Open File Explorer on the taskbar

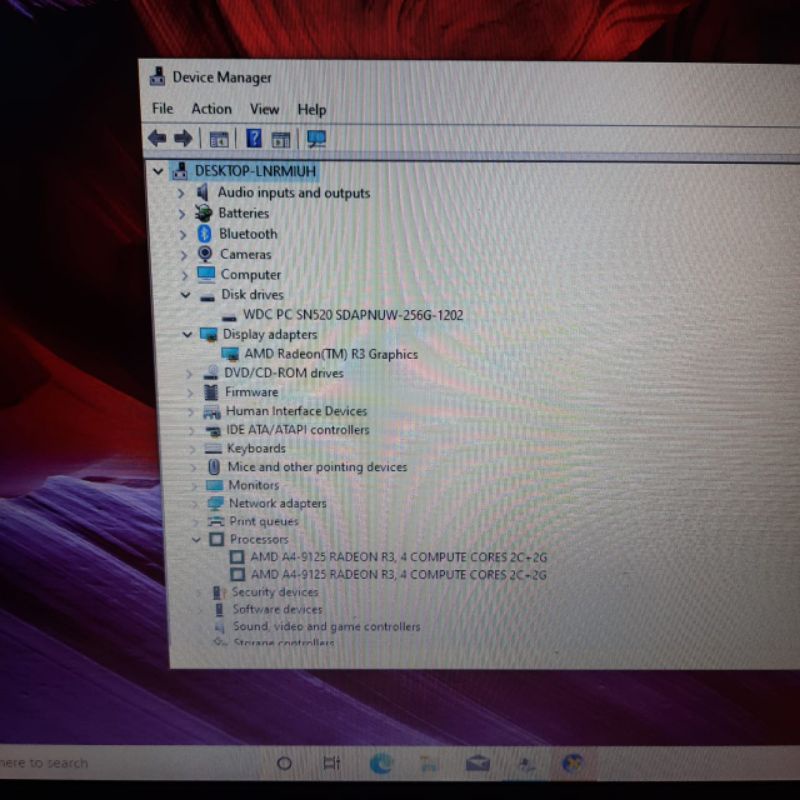429,763
